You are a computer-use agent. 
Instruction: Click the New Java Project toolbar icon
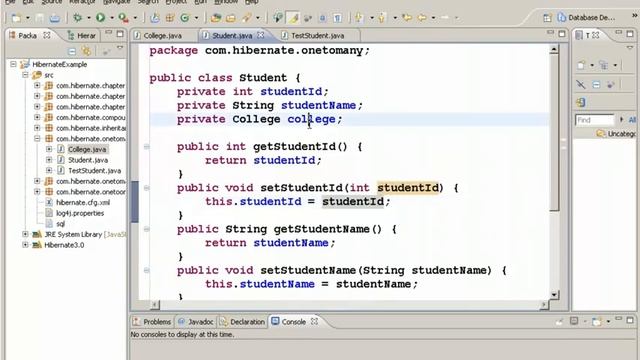click(x=155, y=18)
